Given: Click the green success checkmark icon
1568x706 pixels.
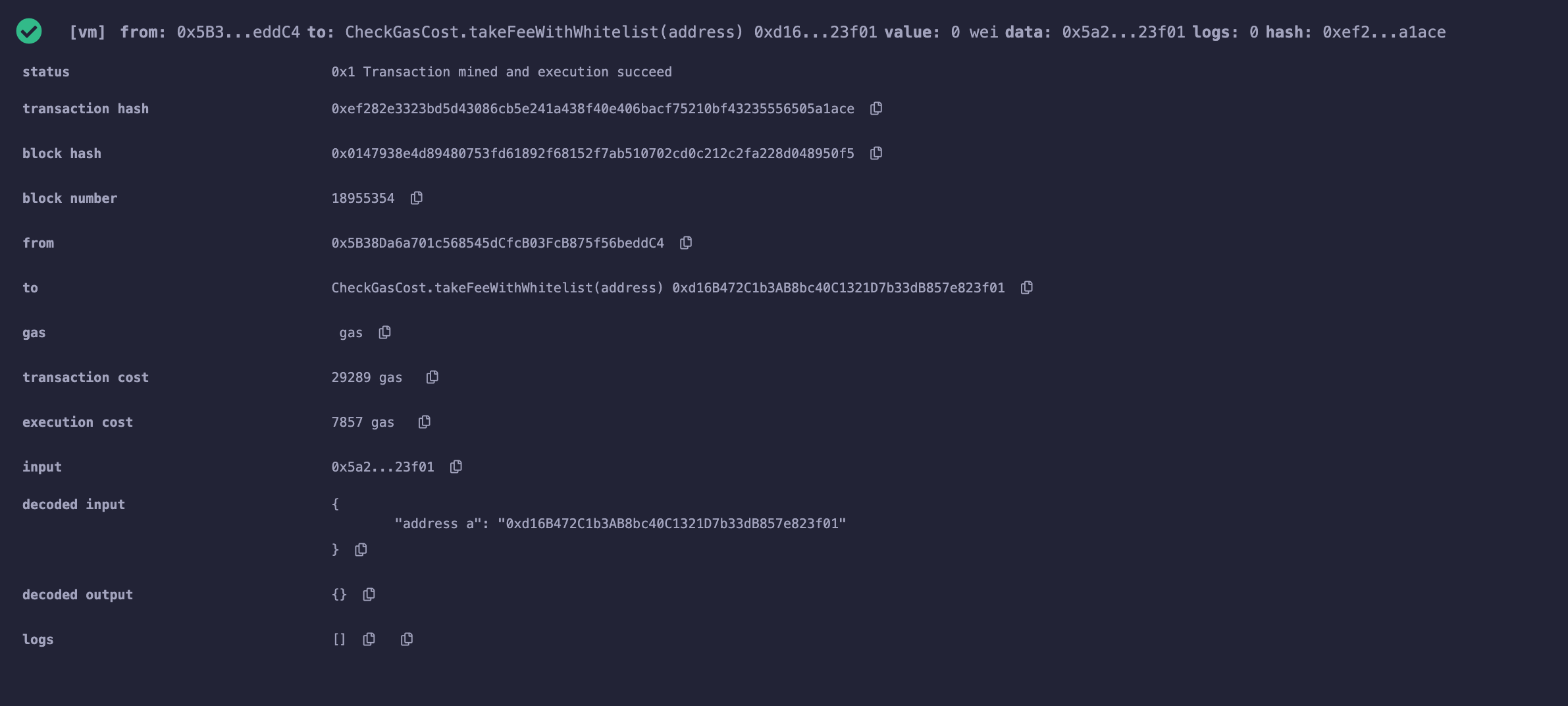Looking at the screenshot, I should coord(29,31).
